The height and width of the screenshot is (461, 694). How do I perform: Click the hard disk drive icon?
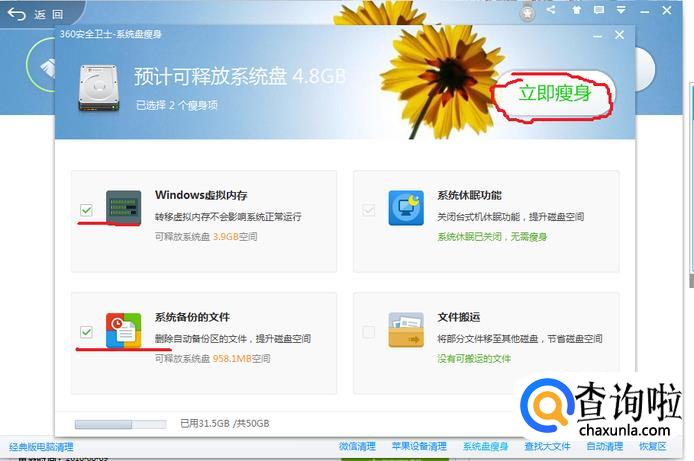click(x=99, y=88)
